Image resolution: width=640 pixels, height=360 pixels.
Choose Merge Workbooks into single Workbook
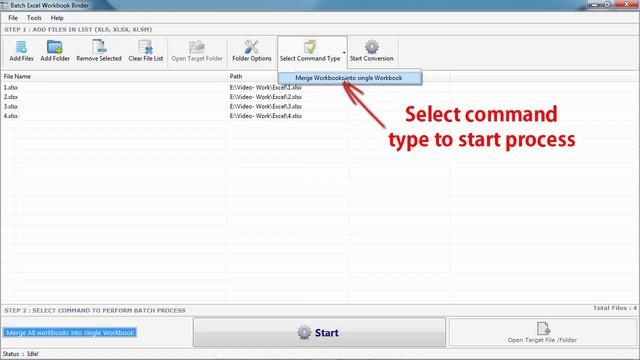click(x=349, y=78)
